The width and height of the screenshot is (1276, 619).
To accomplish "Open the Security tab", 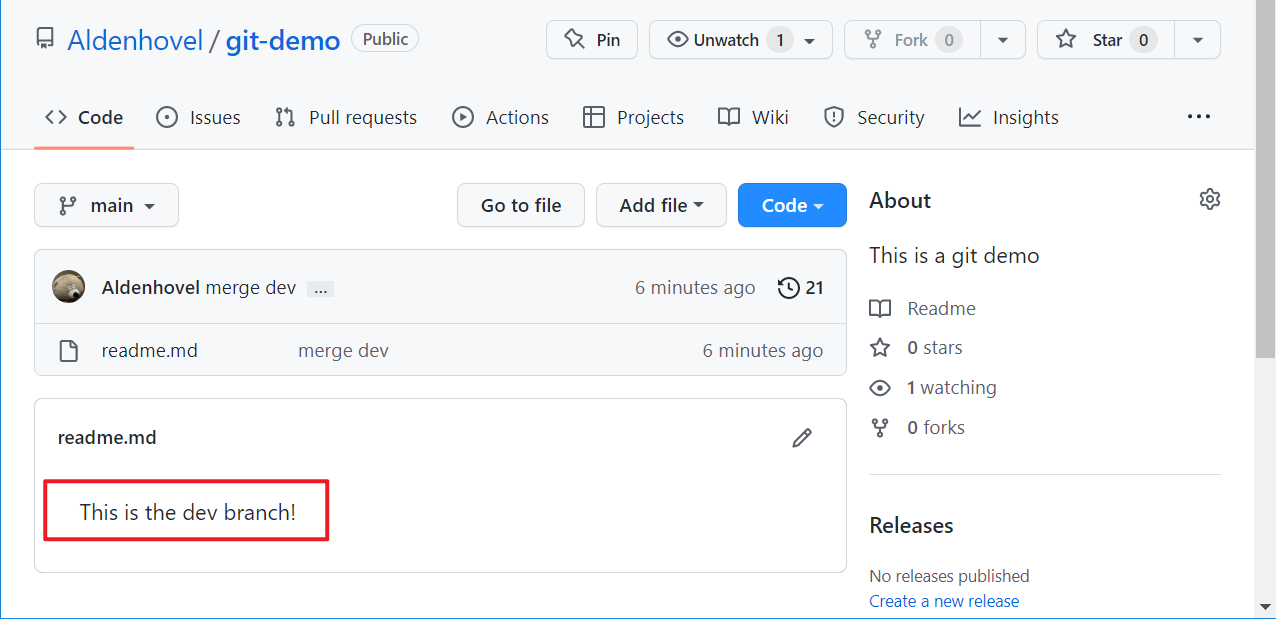I will (x=874, y=117).
